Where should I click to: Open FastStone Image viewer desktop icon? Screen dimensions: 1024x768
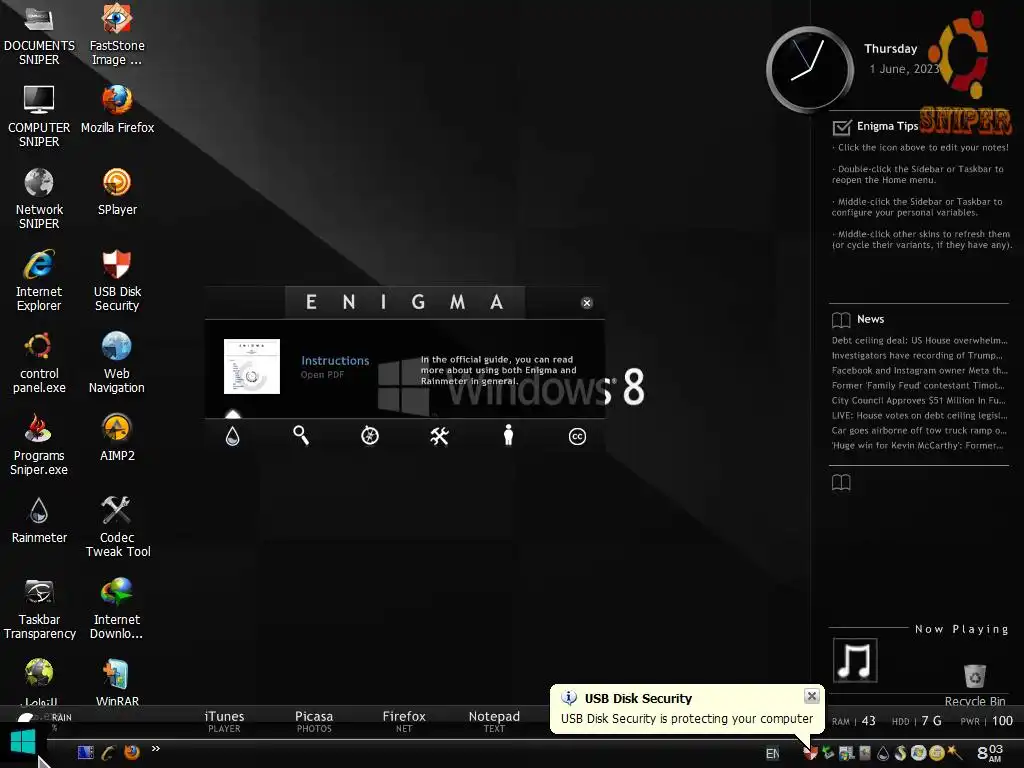pos(117,34)
